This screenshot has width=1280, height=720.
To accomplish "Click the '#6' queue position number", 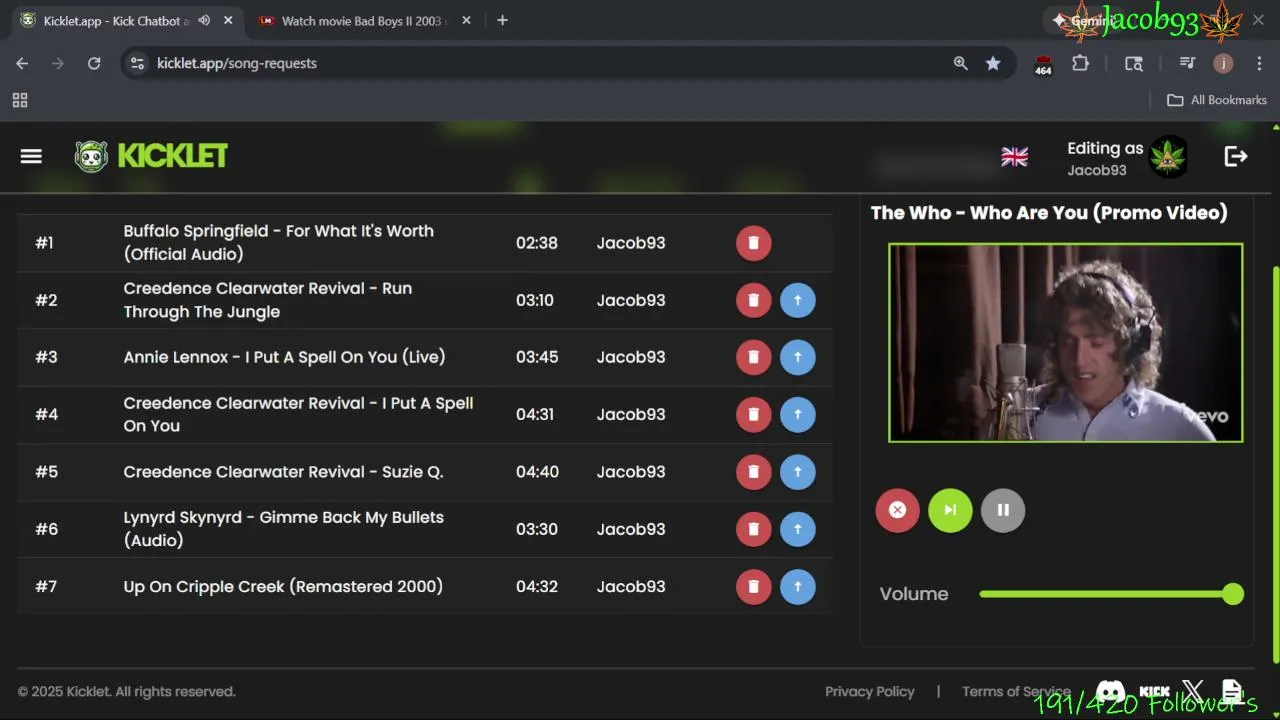I will click(x=47, y=529).
